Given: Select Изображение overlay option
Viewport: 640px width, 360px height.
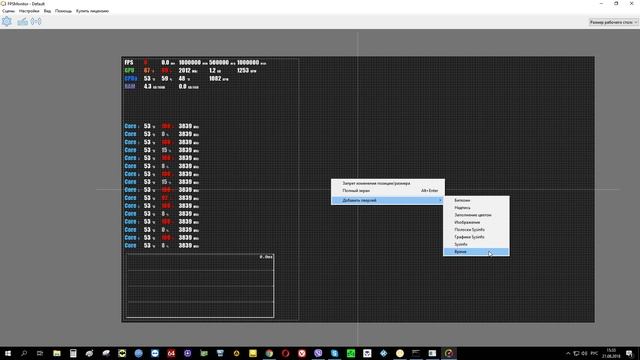Looking at the screenshot, I should click(476, 222).
